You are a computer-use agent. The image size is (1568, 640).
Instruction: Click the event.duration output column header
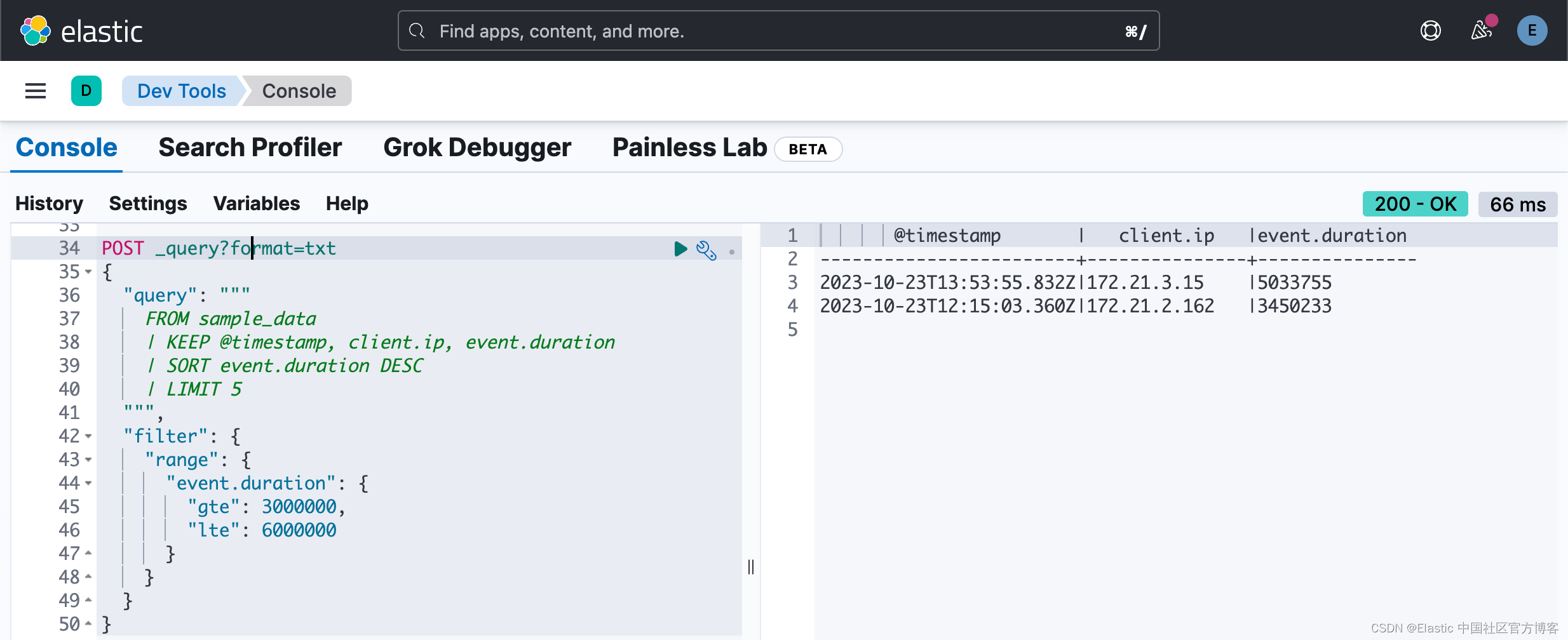coord(1332,236)
